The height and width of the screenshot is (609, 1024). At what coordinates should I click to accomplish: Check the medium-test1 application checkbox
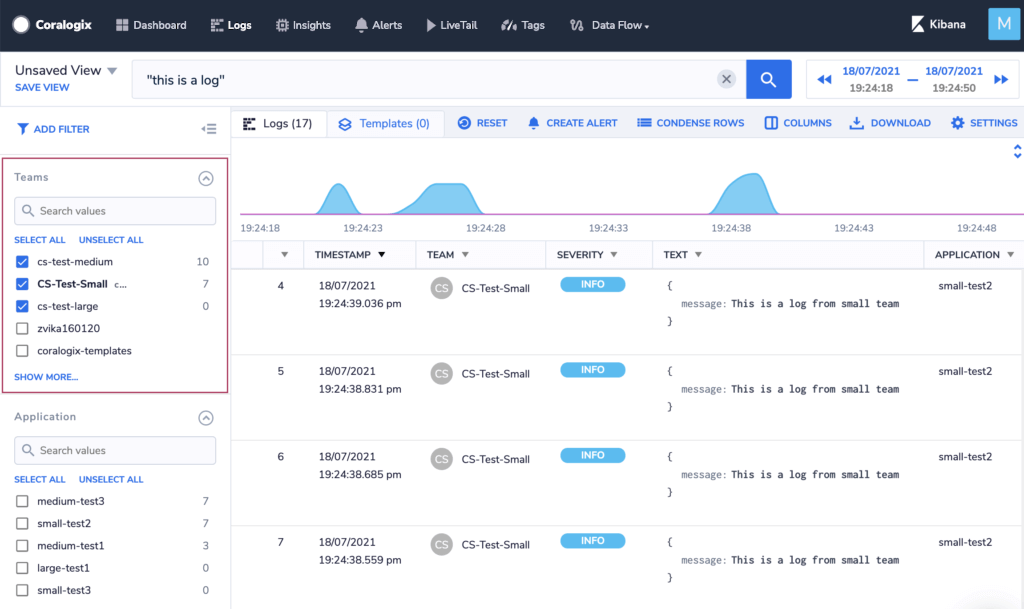pos(22,546)
